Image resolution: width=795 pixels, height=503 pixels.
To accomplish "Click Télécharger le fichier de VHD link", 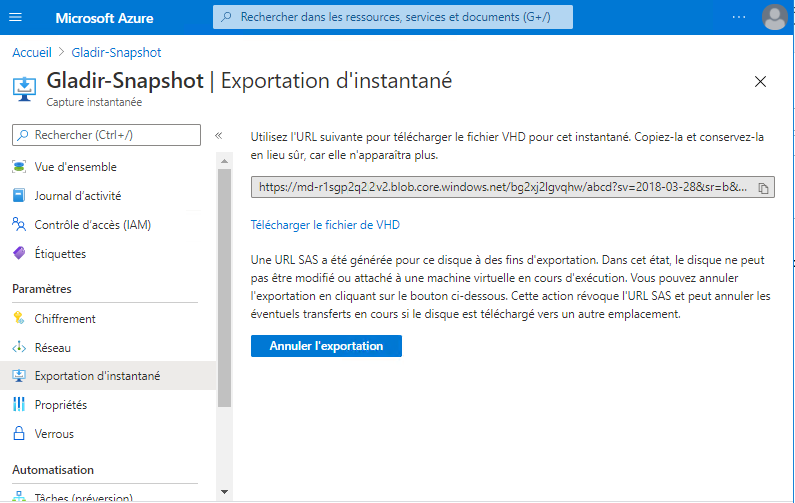I will [x=325, y=225].
